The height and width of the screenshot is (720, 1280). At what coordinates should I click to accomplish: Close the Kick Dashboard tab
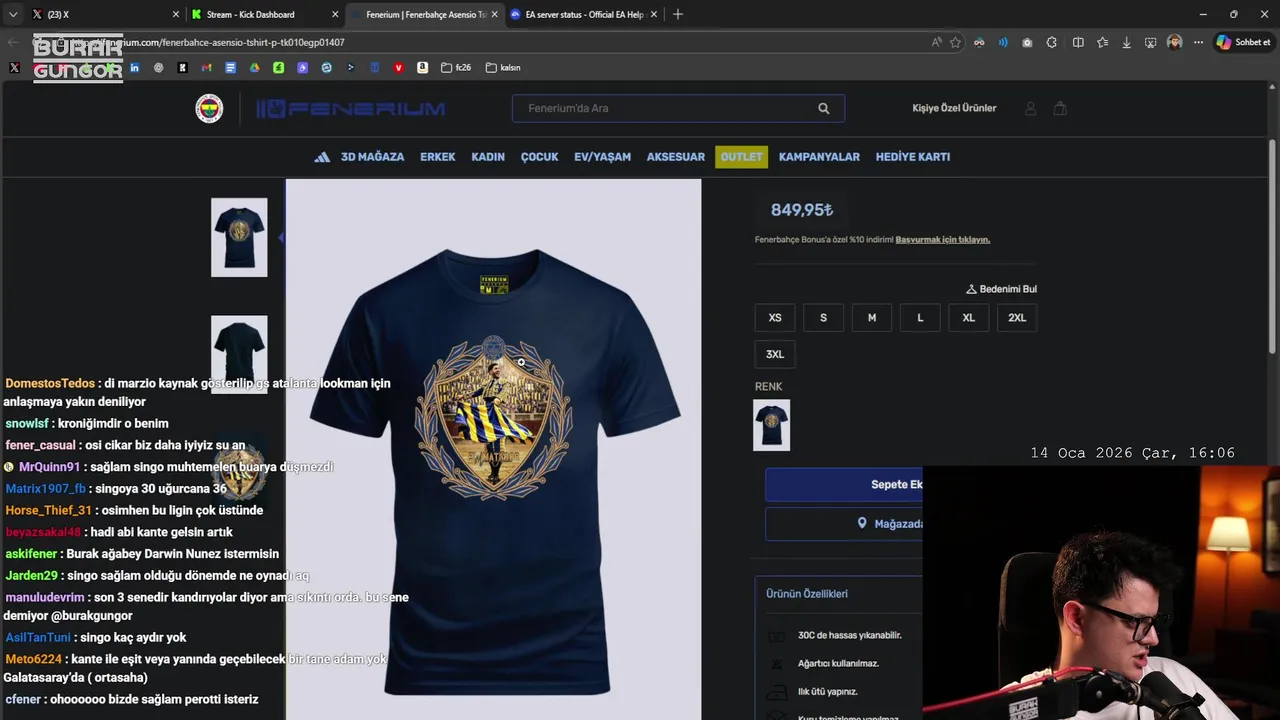click(335, 15)
